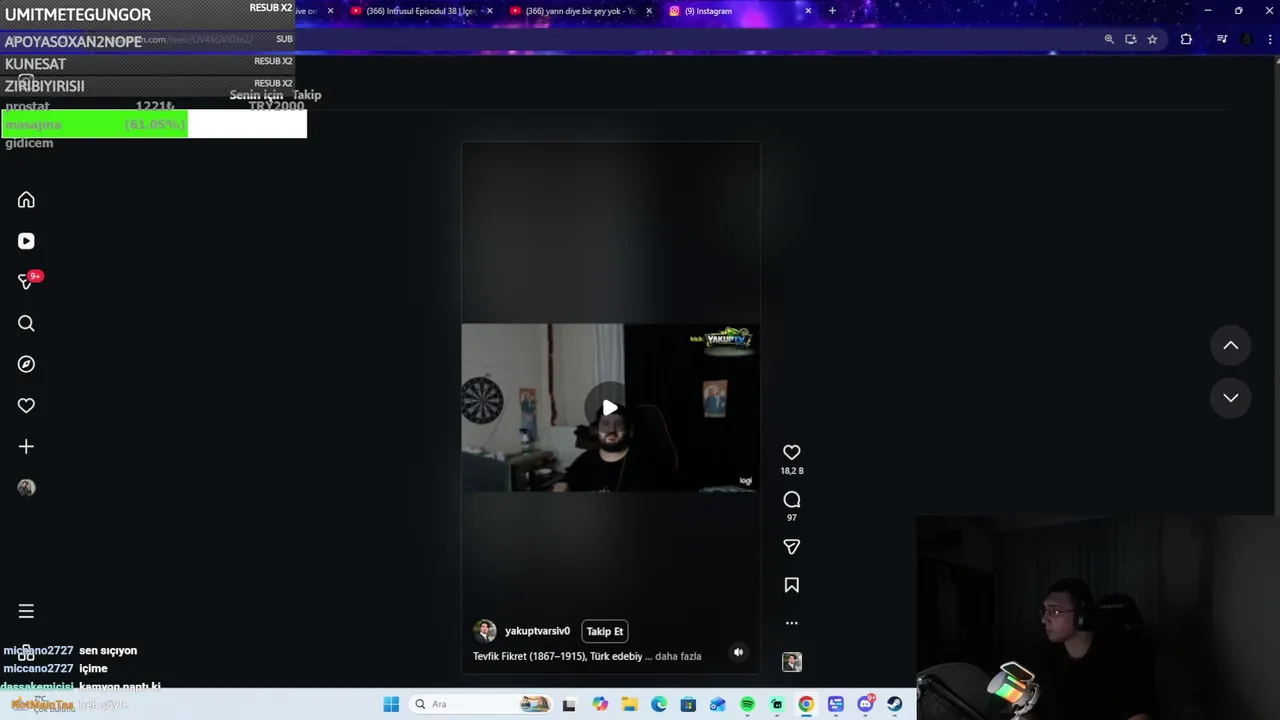
Task: Click the taskbar Ara search box
Action: (481, 704)
